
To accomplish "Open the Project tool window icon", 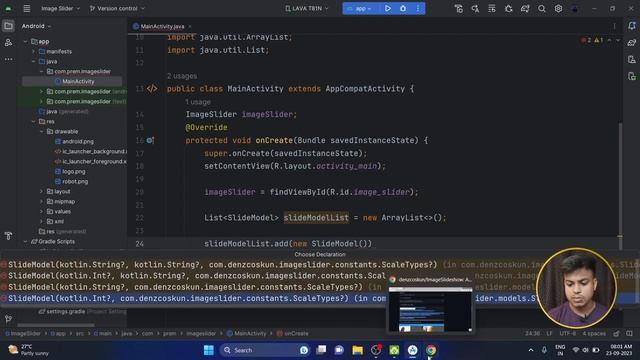I will [8, 26].
